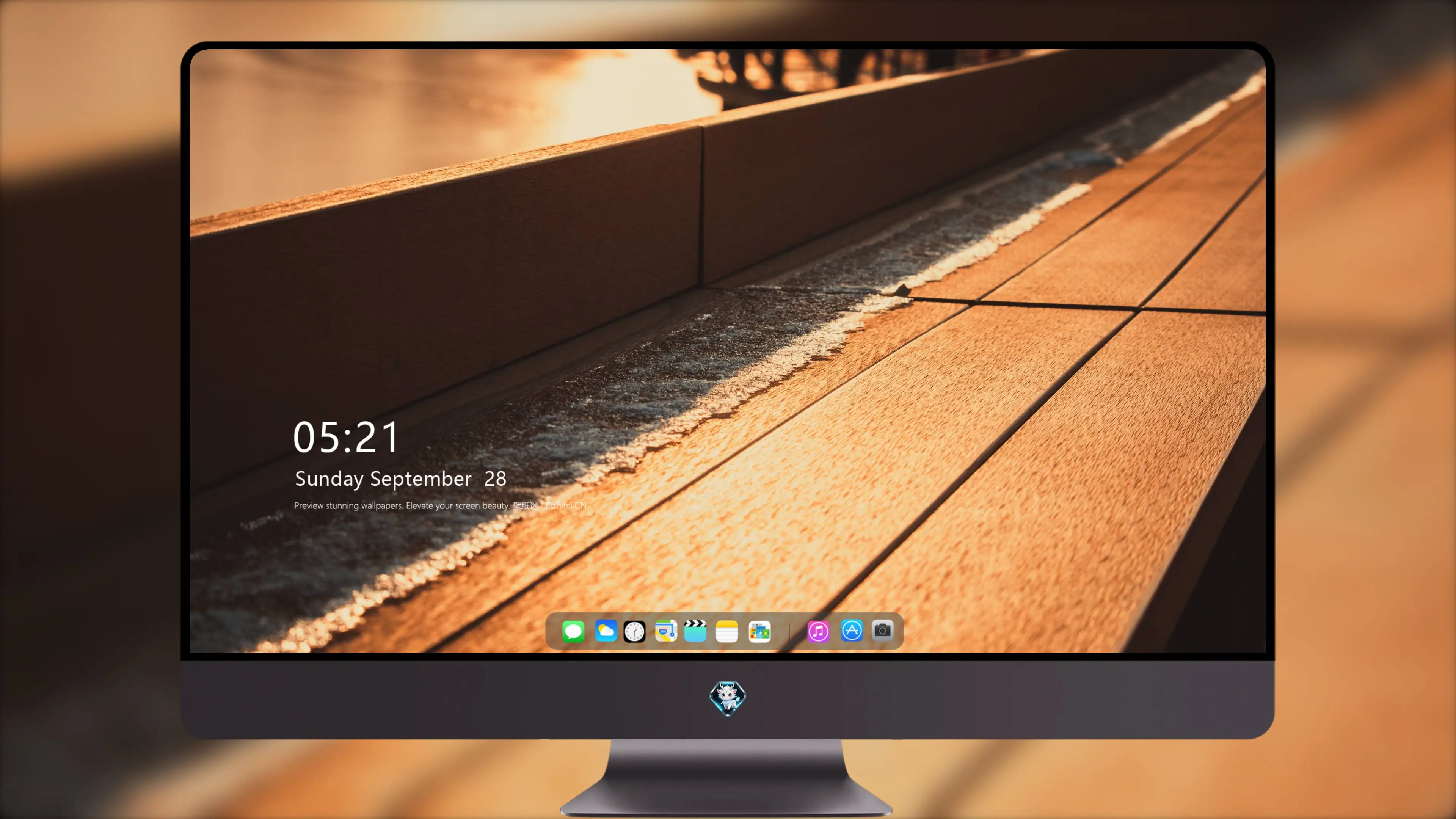
Task: Launch the Maps app from the dock
Action: point(666,631)
